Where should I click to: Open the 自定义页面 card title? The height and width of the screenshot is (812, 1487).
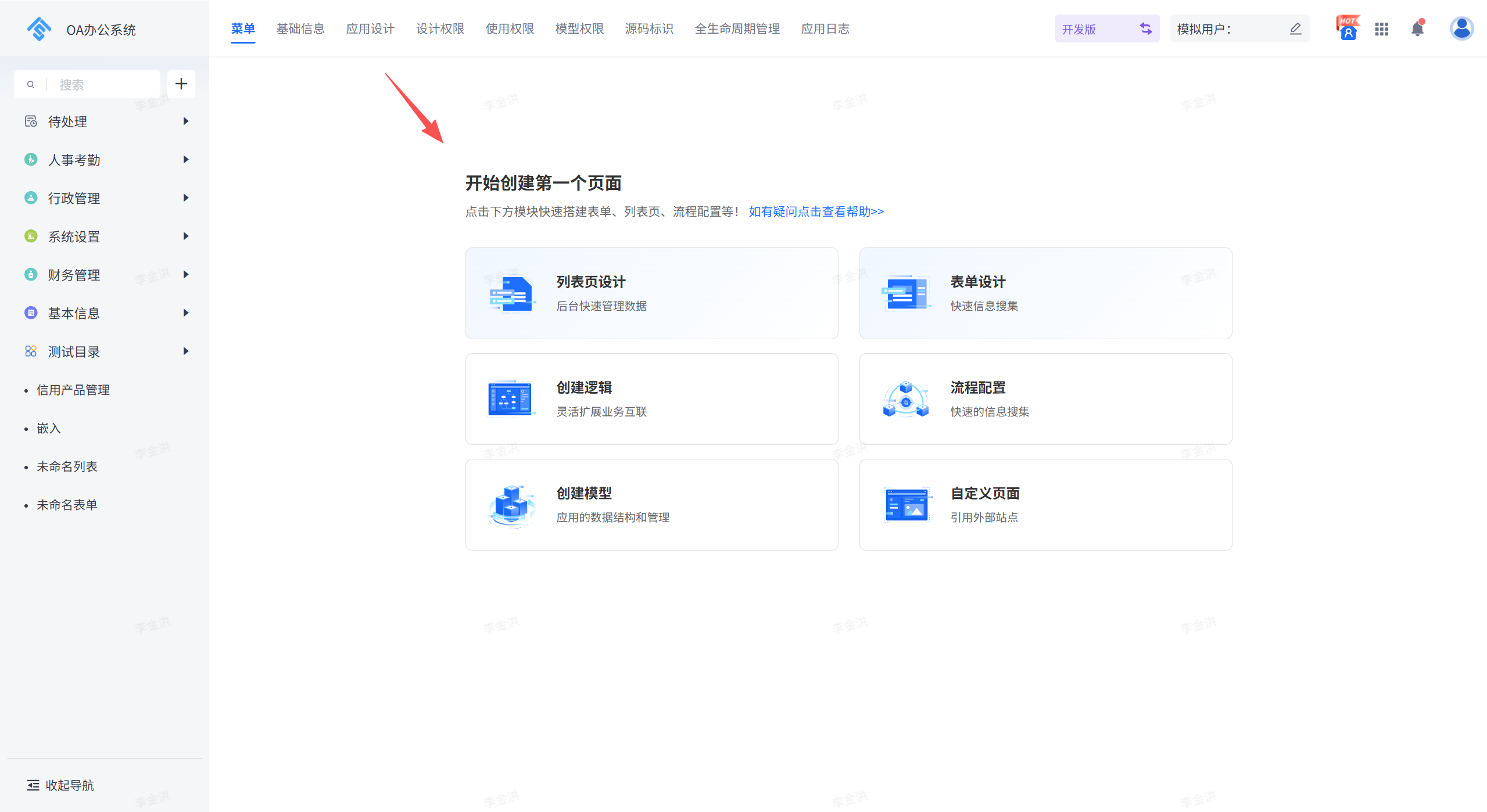point(985,493)
